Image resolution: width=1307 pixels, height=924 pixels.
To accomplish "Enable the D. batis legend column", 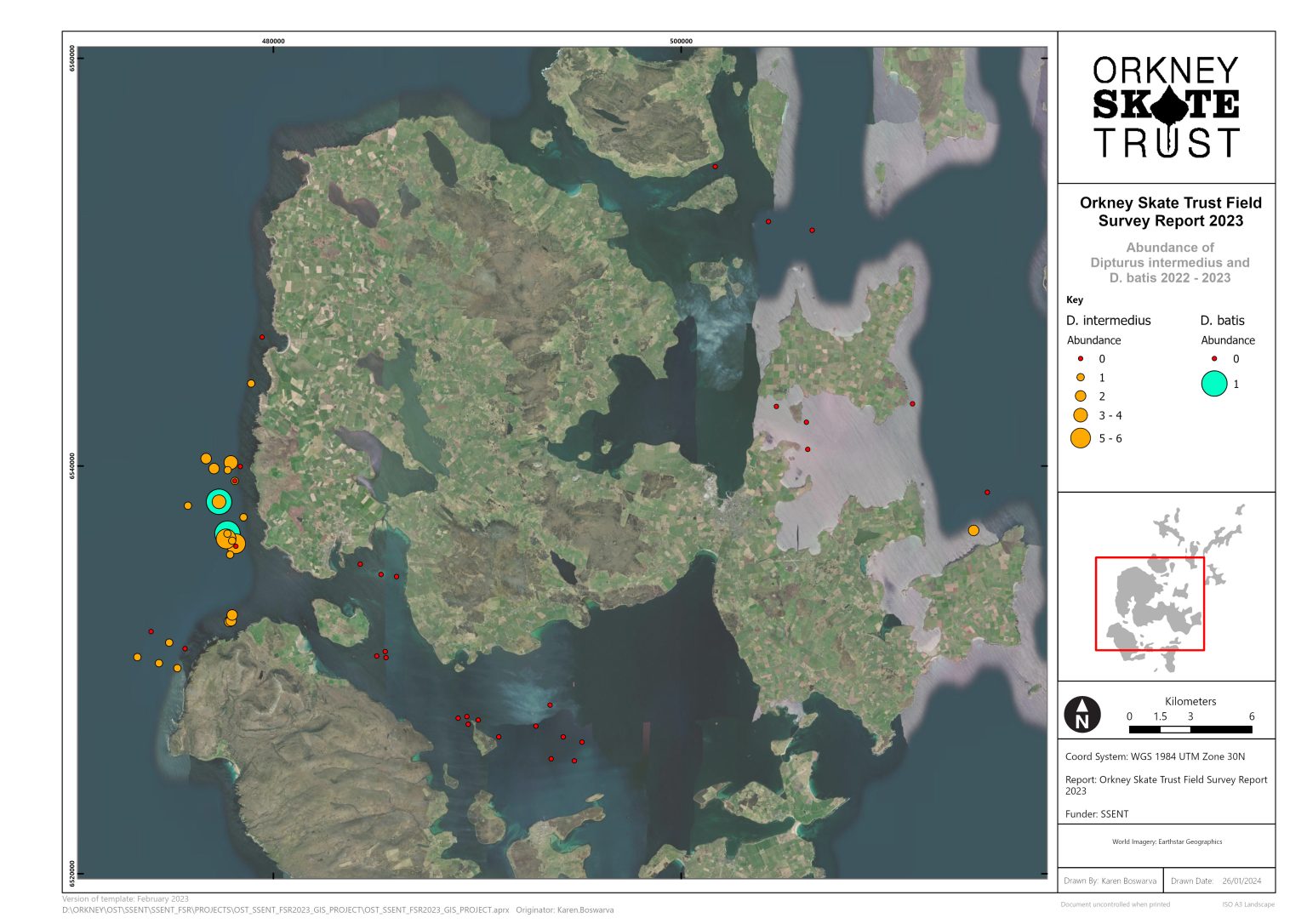I will [x=1222, y=321].
